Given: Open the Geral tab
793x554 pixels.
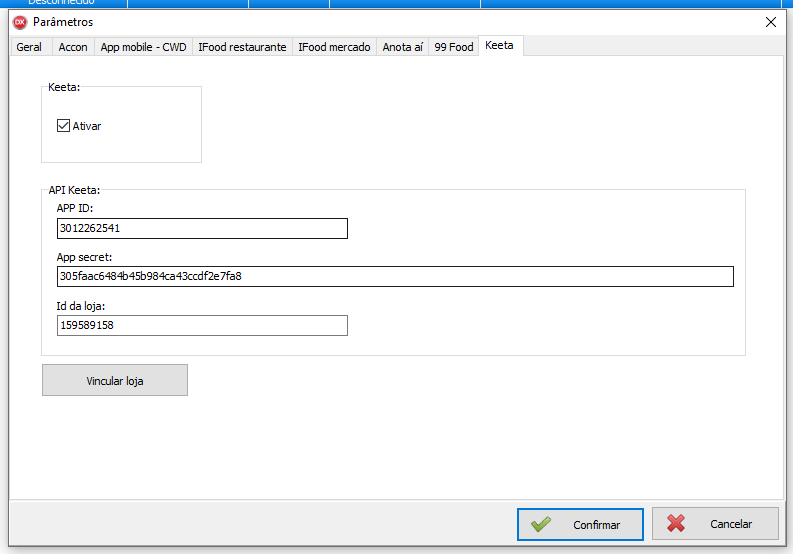Looking at the screenshot, I should pos(29,47).
